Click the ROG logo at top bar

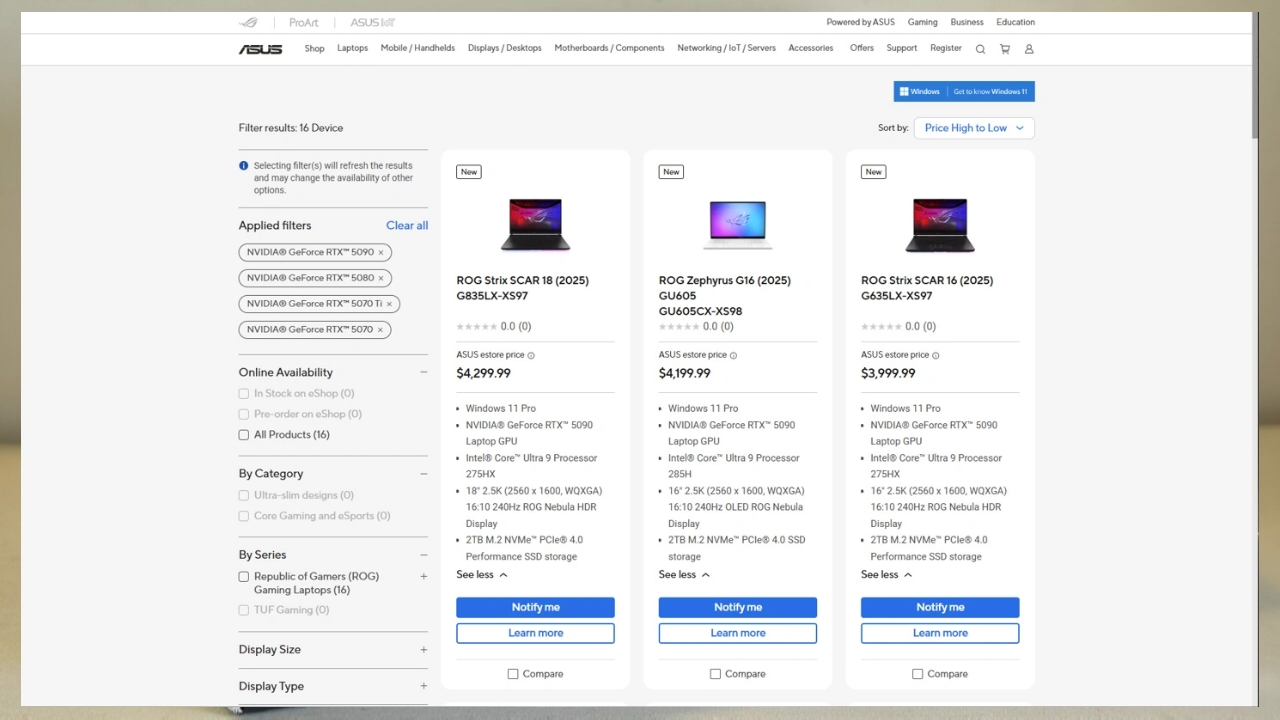(248, 22)
